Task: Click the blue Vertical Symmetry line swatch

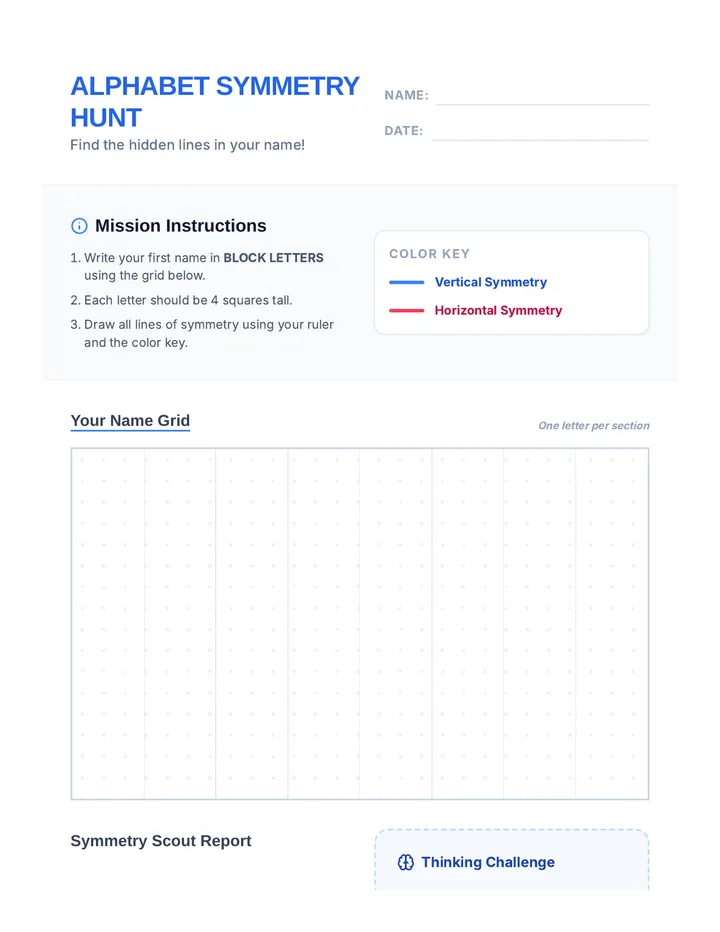Action: (x=407, y=282)
